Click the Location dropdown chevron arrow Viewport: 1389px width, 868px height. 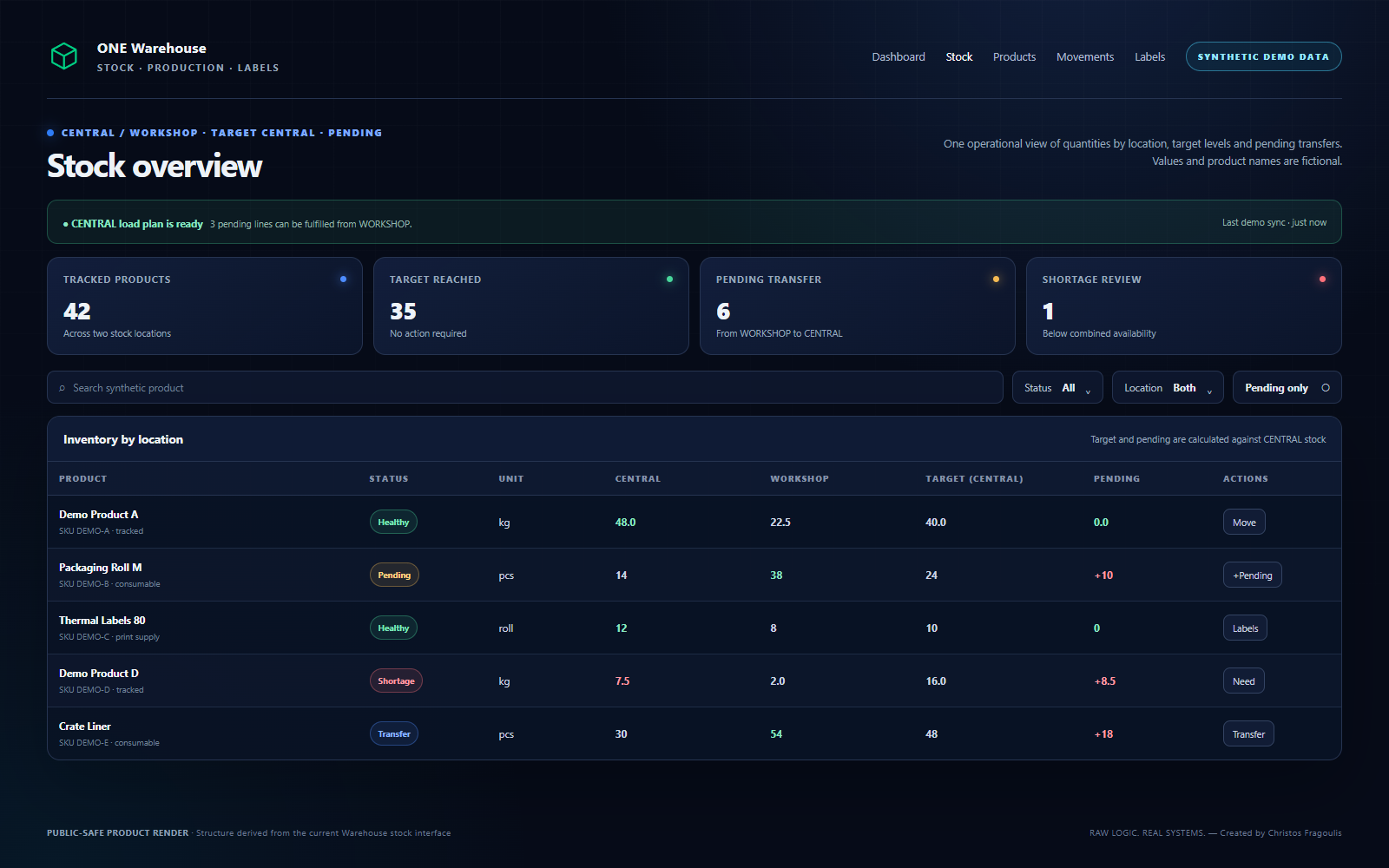pos(1209,391)
